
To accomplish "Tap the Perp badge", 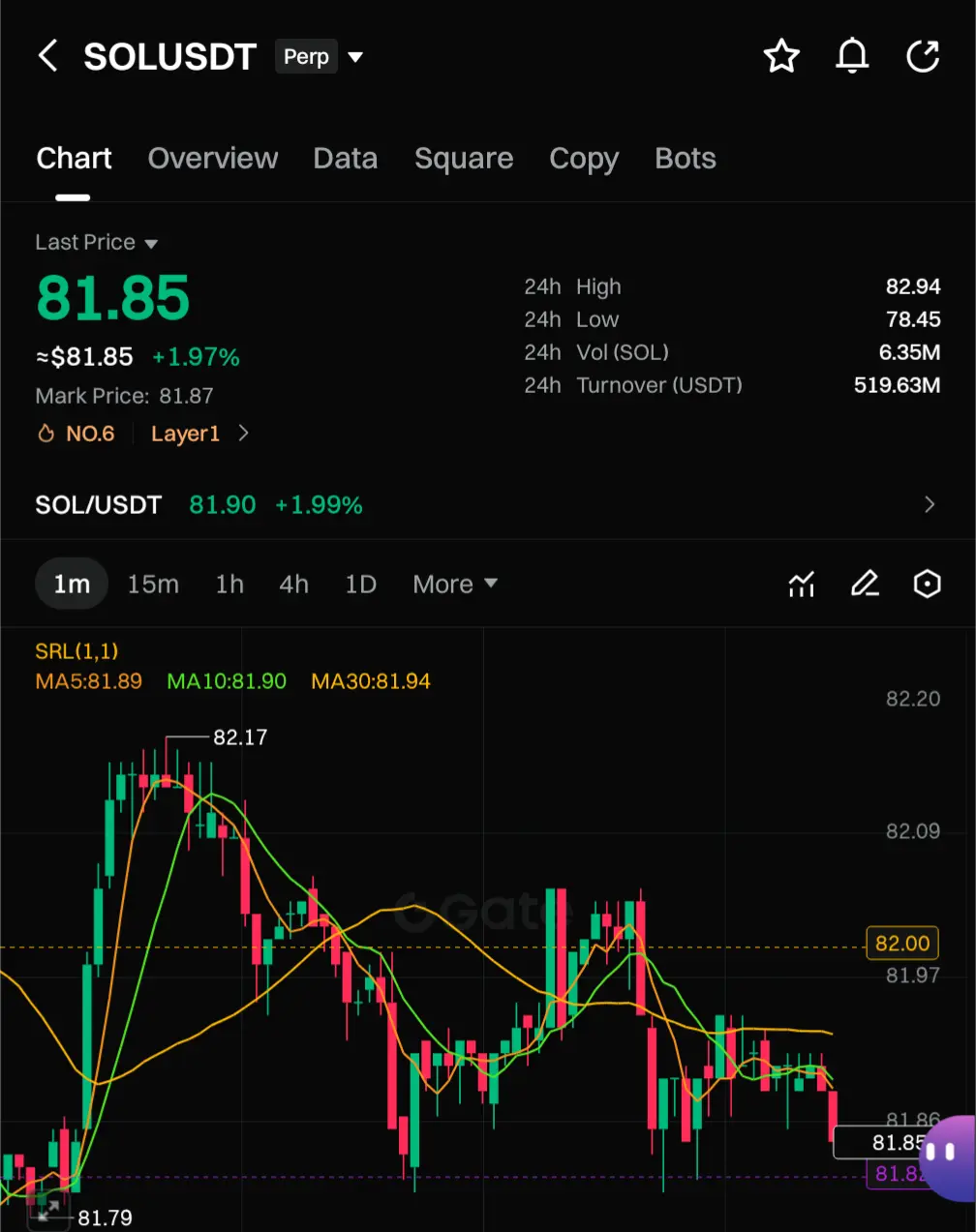I will pyautogui.click(x=306, y=57).
